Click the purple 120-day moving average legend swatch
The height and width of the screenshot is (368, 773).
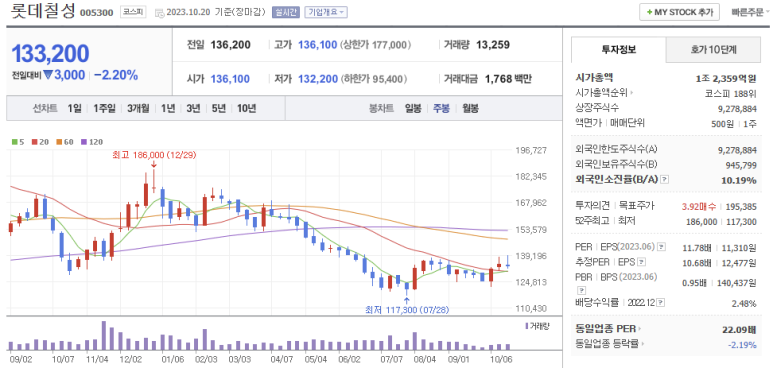point(84,142)
